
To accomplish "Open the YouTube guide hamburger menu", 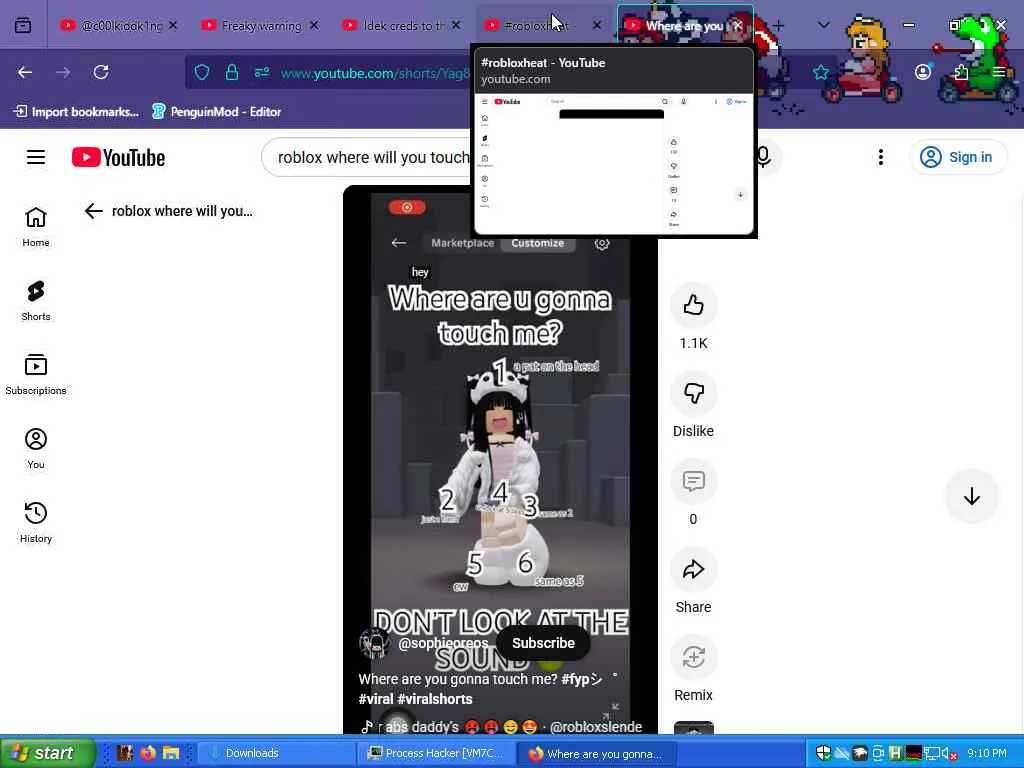I will coord(36,157).
